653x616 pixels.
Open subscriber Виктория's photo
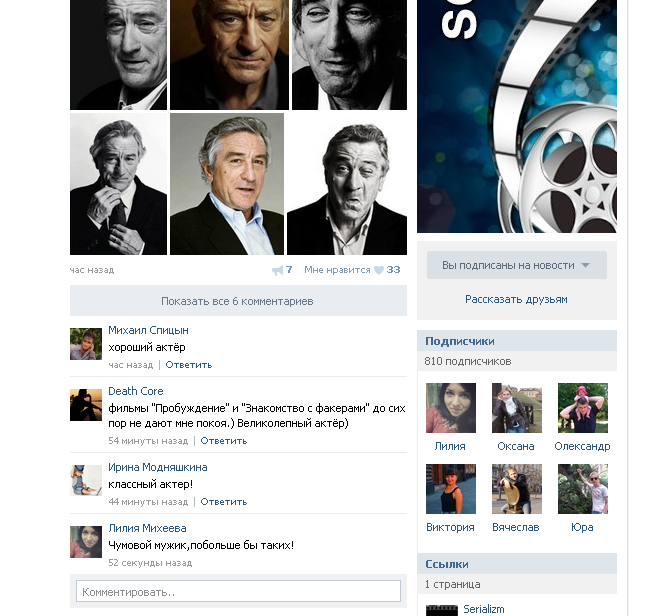(x=451, y=489)
